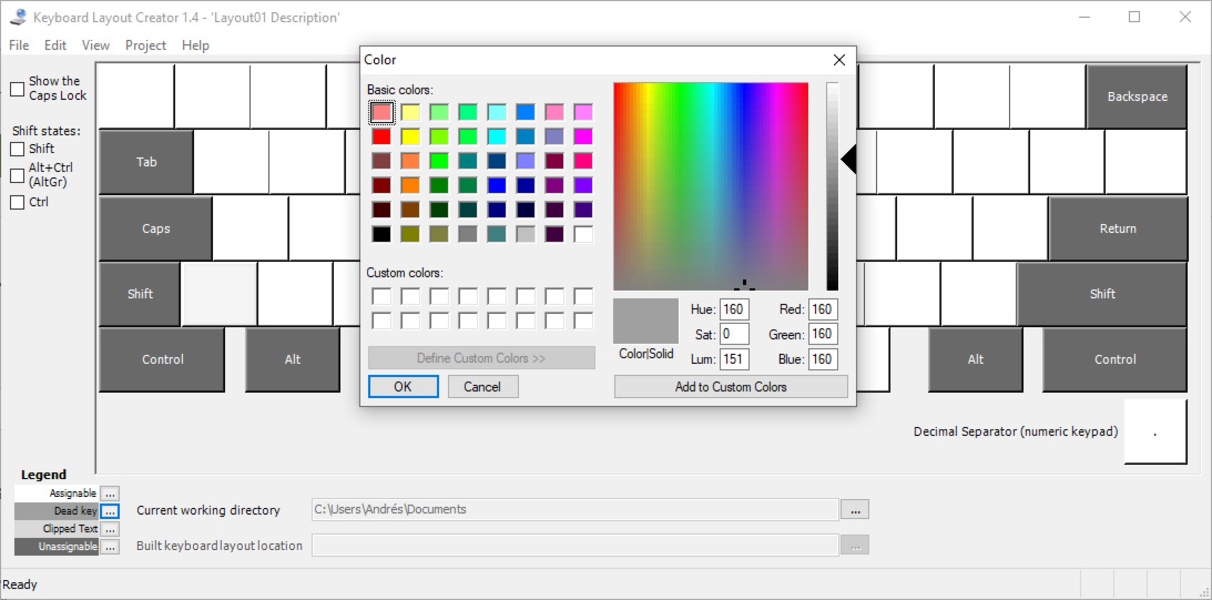Close the Color dialog with the X
The width and height of the screenshot is (1212, 600).
coord(839,60)
